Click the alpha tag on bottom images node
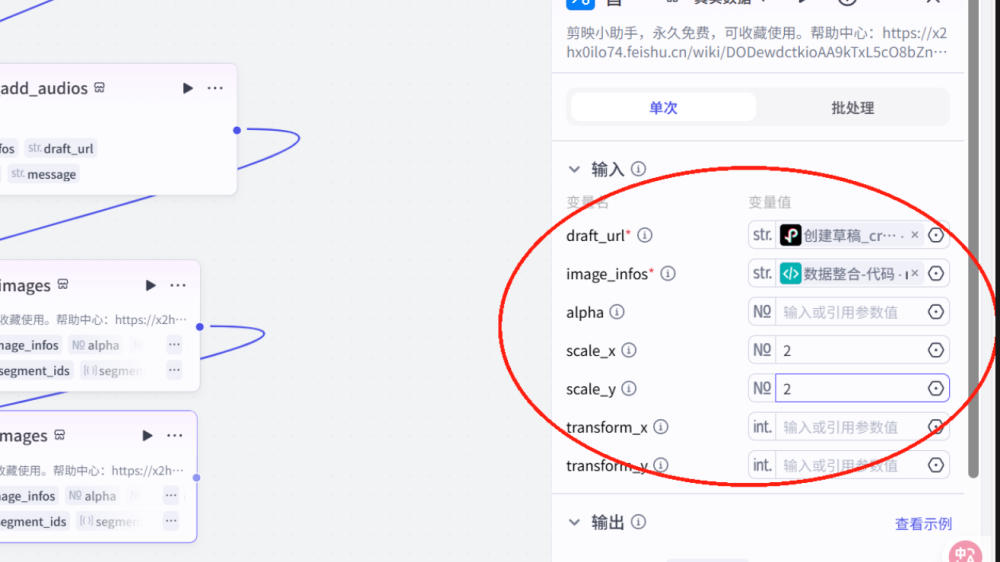Image resolution: width=1000 pixels, height=562 pixels. click(x=92, y=496)
